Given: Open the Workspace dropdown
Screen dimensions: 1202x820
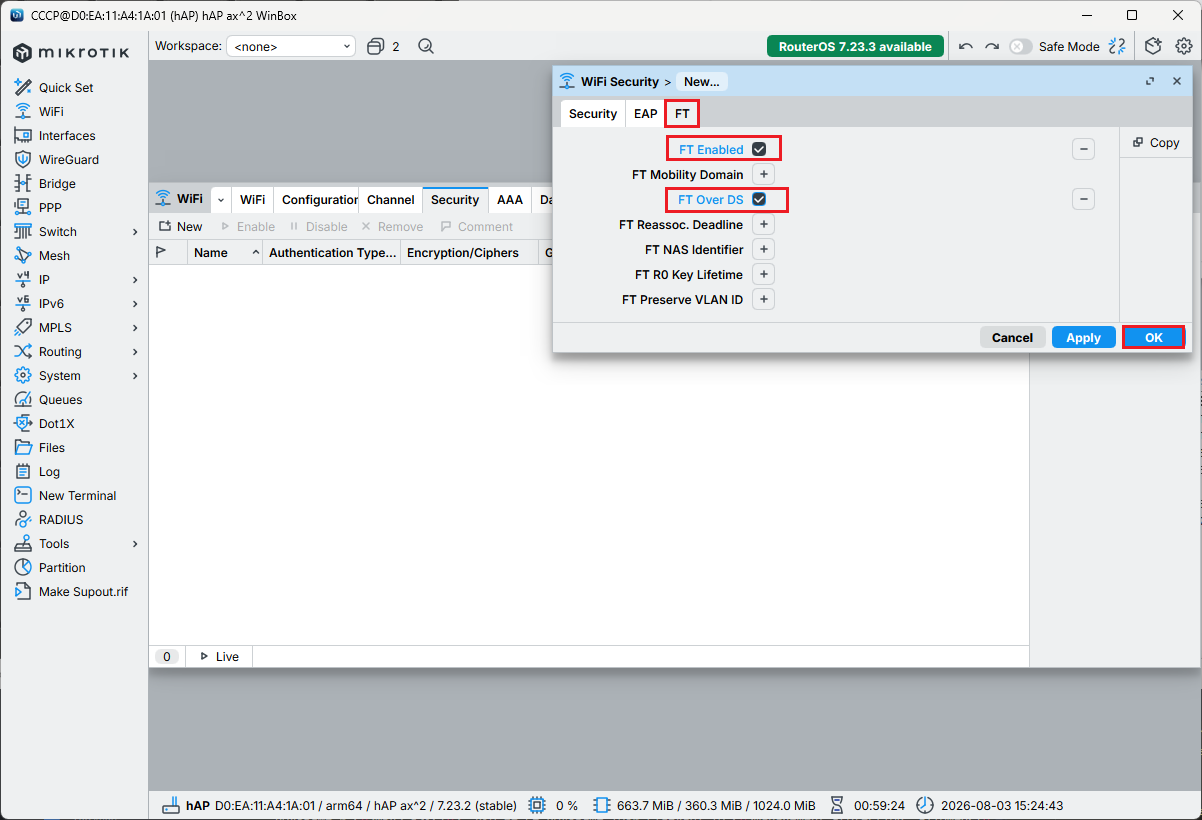Looking at the screenshot, I should pos(291,46).
